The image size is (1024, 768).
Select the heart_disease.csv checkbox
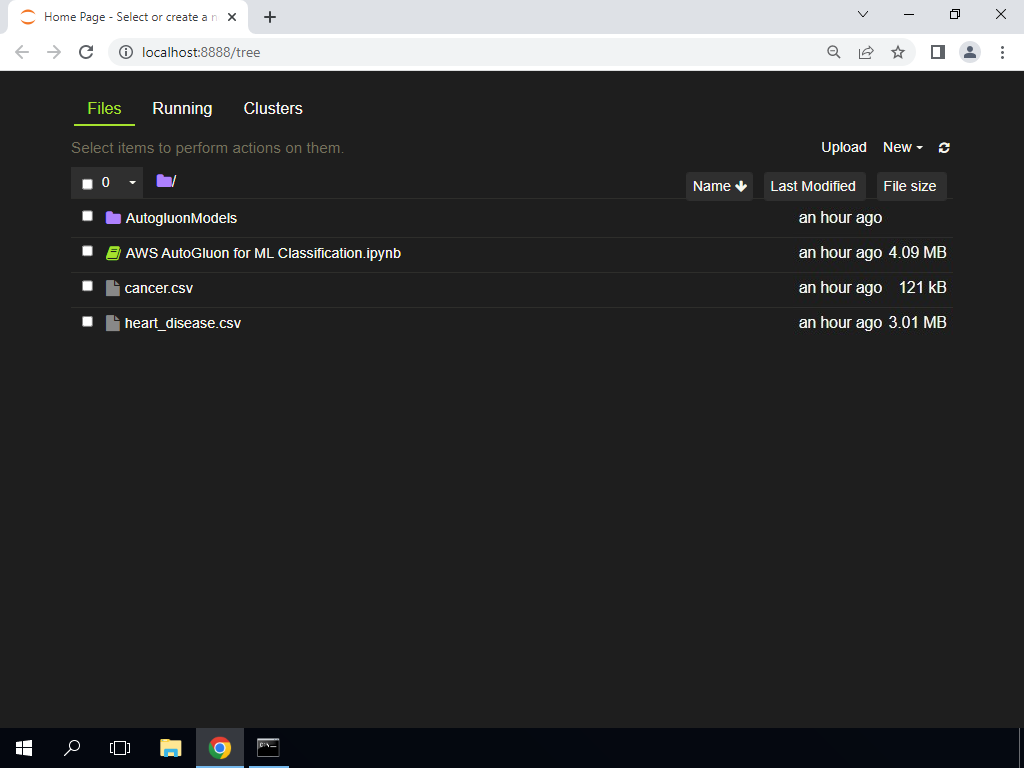pos(88,321)
